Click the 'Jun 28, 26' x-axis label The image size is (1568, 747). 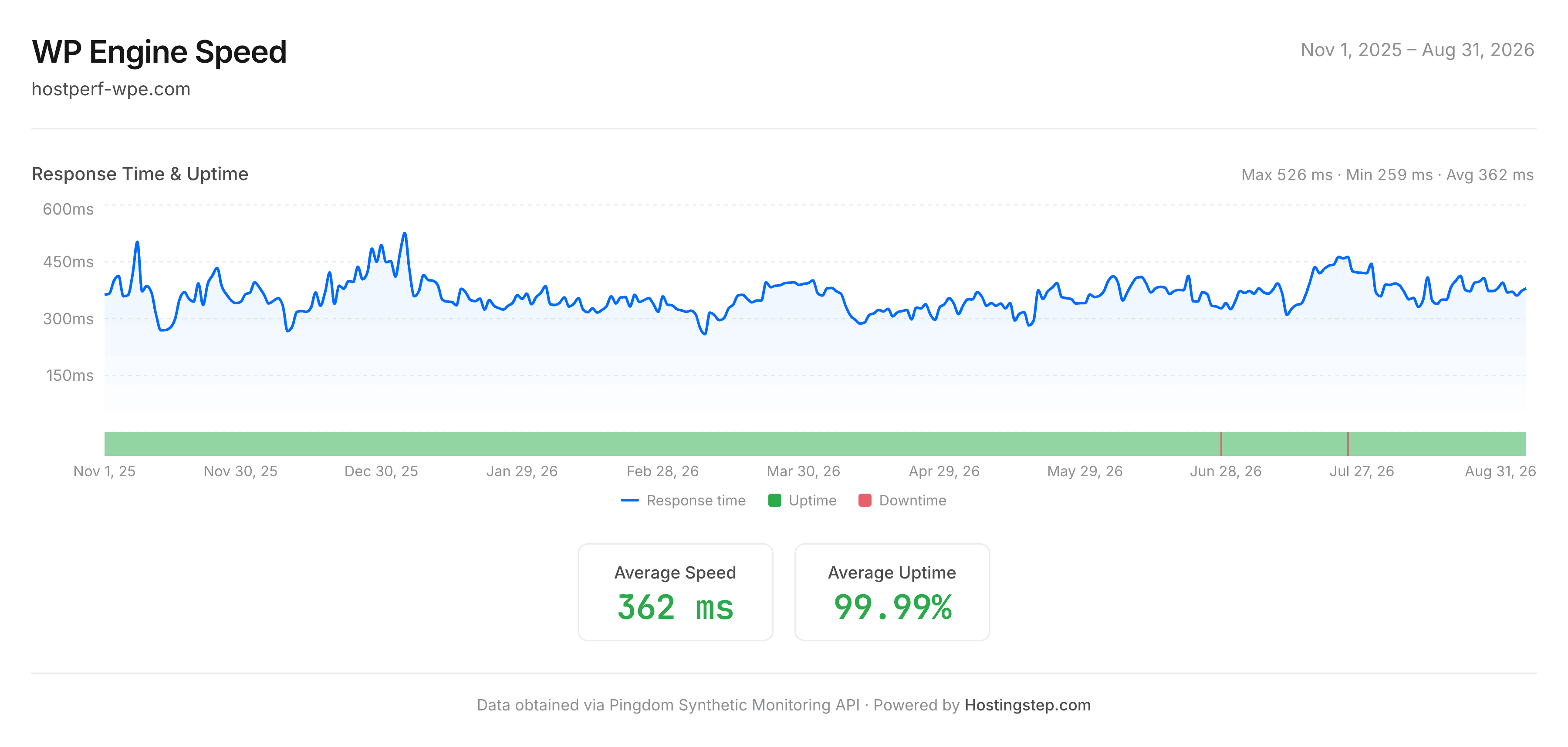[1225, 471]
